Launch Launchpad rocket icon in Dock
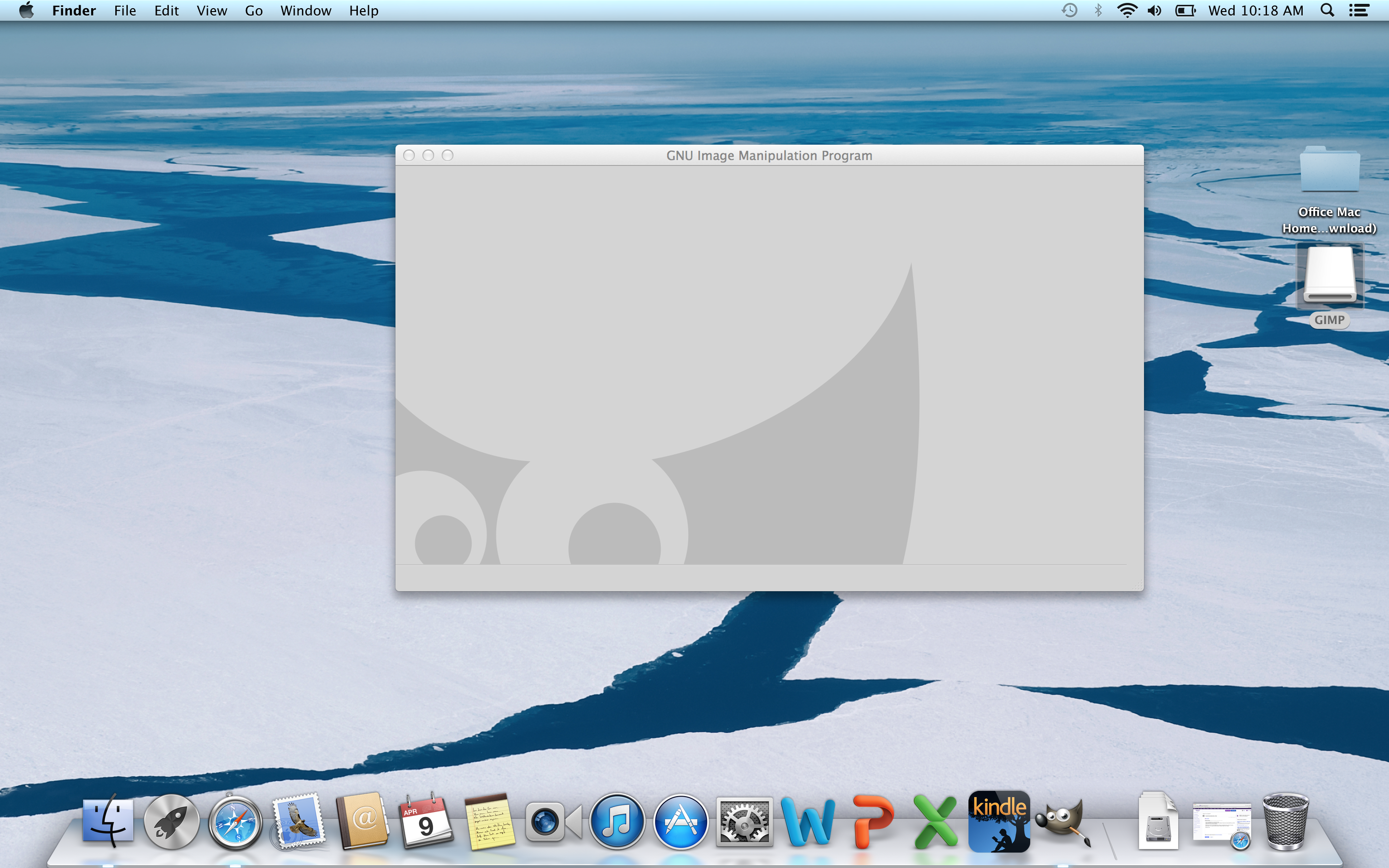Viewport: 1389px width, 868px height. point(171,822)
